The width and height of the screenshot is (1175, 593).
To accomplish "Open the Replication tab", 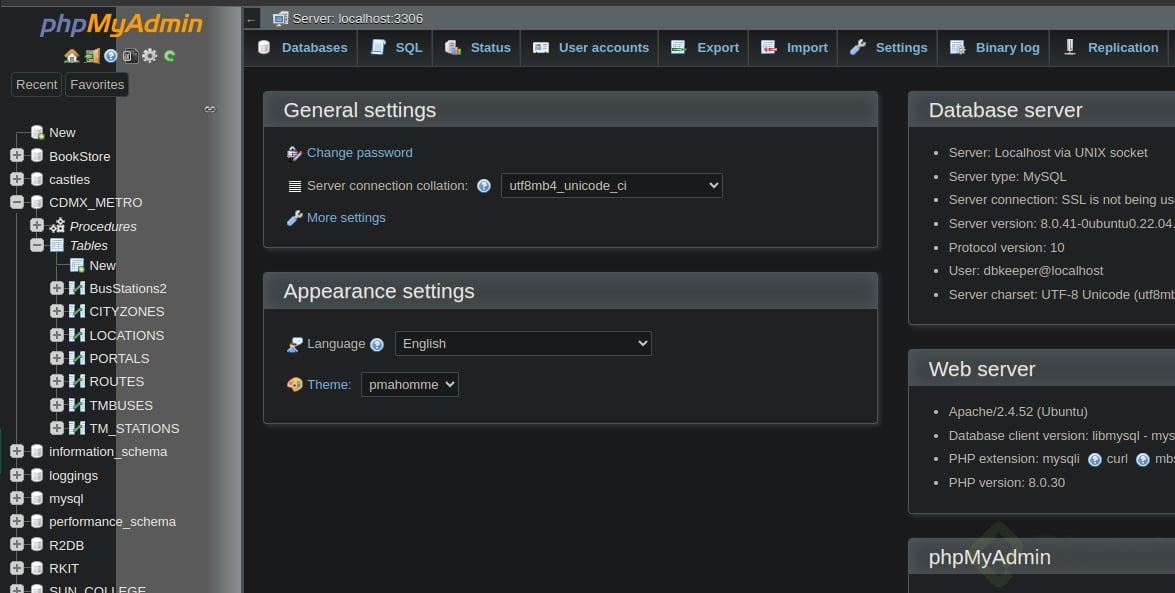I will coord(1111,47).
